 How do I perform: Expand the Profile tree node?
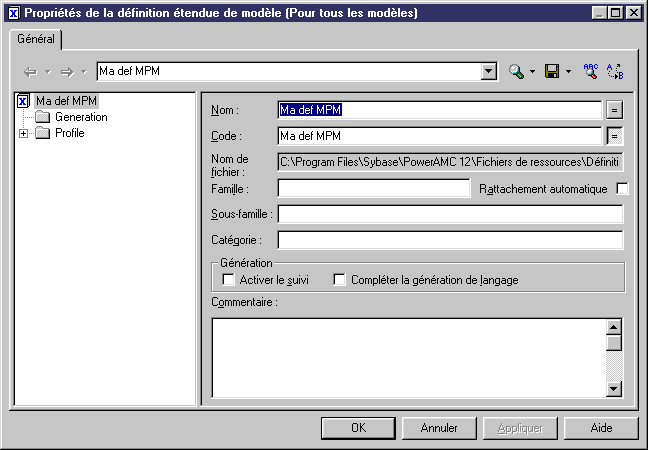click(24, 133)
